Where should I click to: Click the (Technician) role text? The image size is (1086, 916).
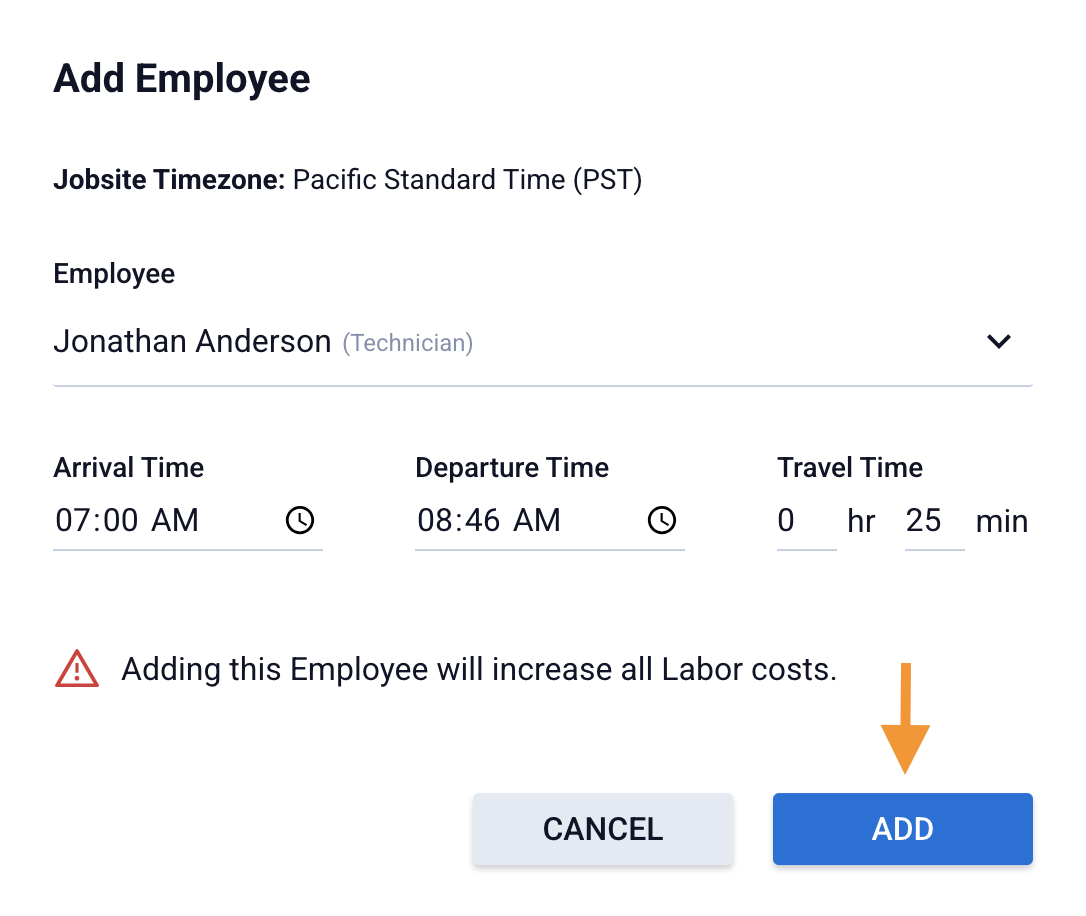coord(408,344)
